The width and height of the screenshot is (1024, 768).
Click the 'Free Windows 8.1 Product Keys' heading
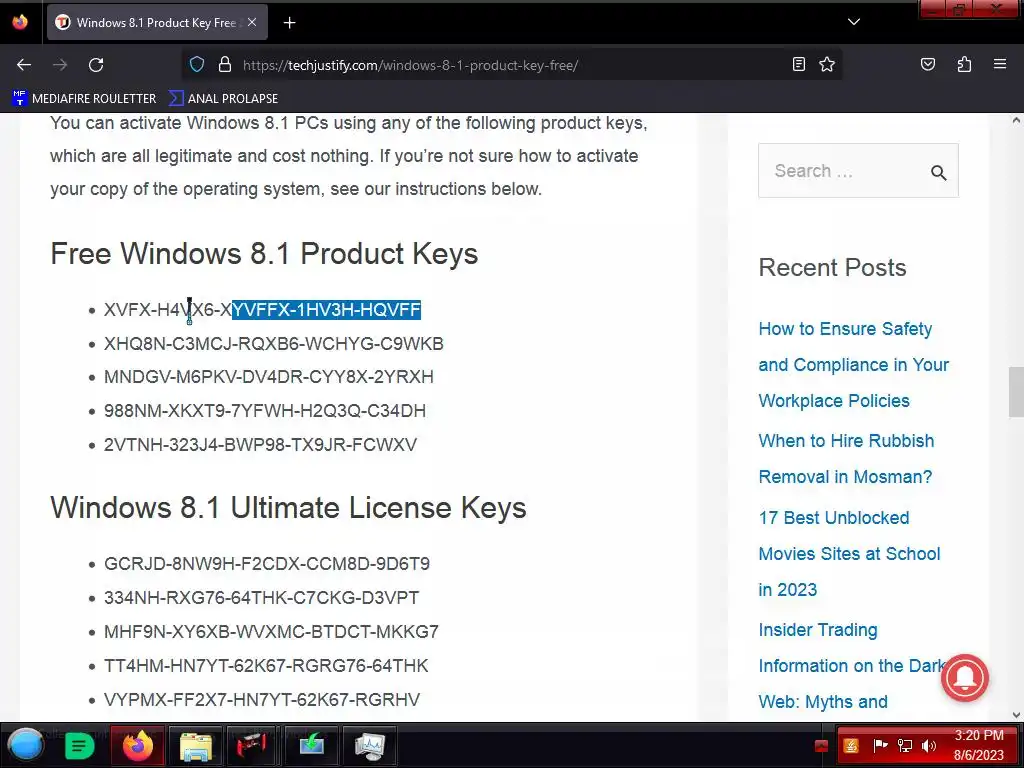(264, 254)
